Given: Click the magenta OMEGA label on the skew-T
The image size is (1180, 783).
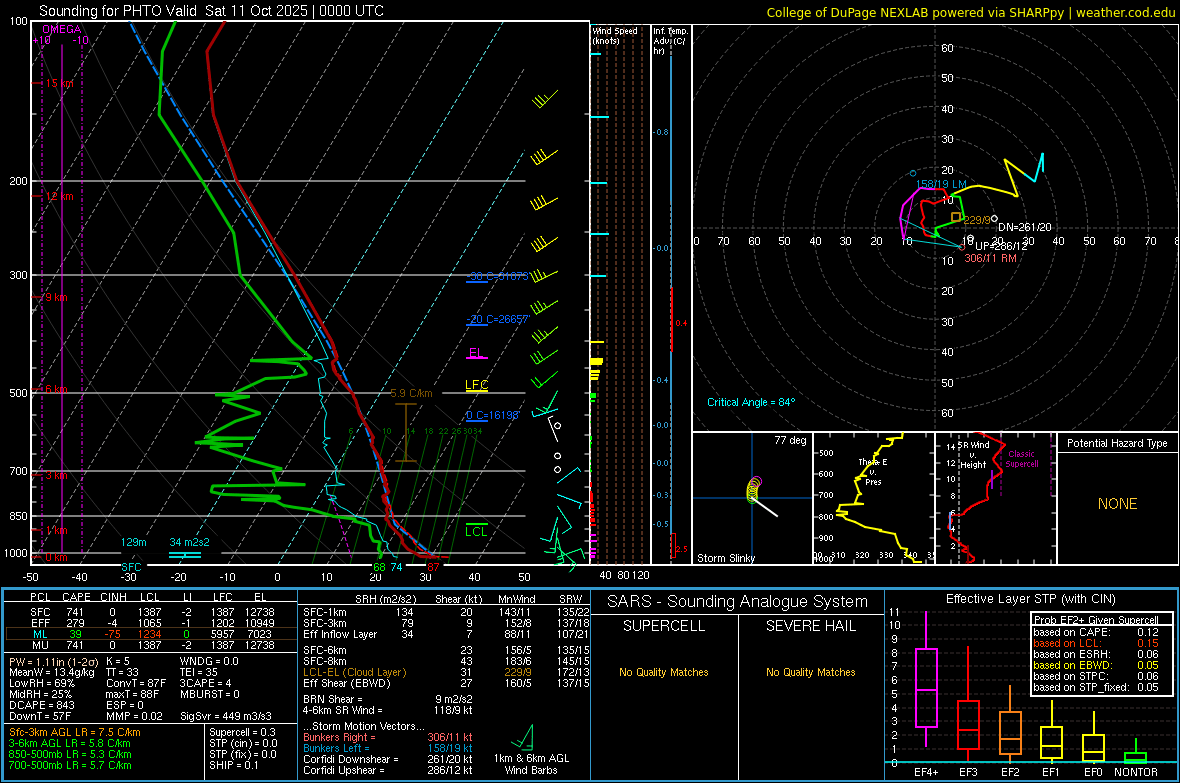Looking at the screenshot, I should (62, 29).
